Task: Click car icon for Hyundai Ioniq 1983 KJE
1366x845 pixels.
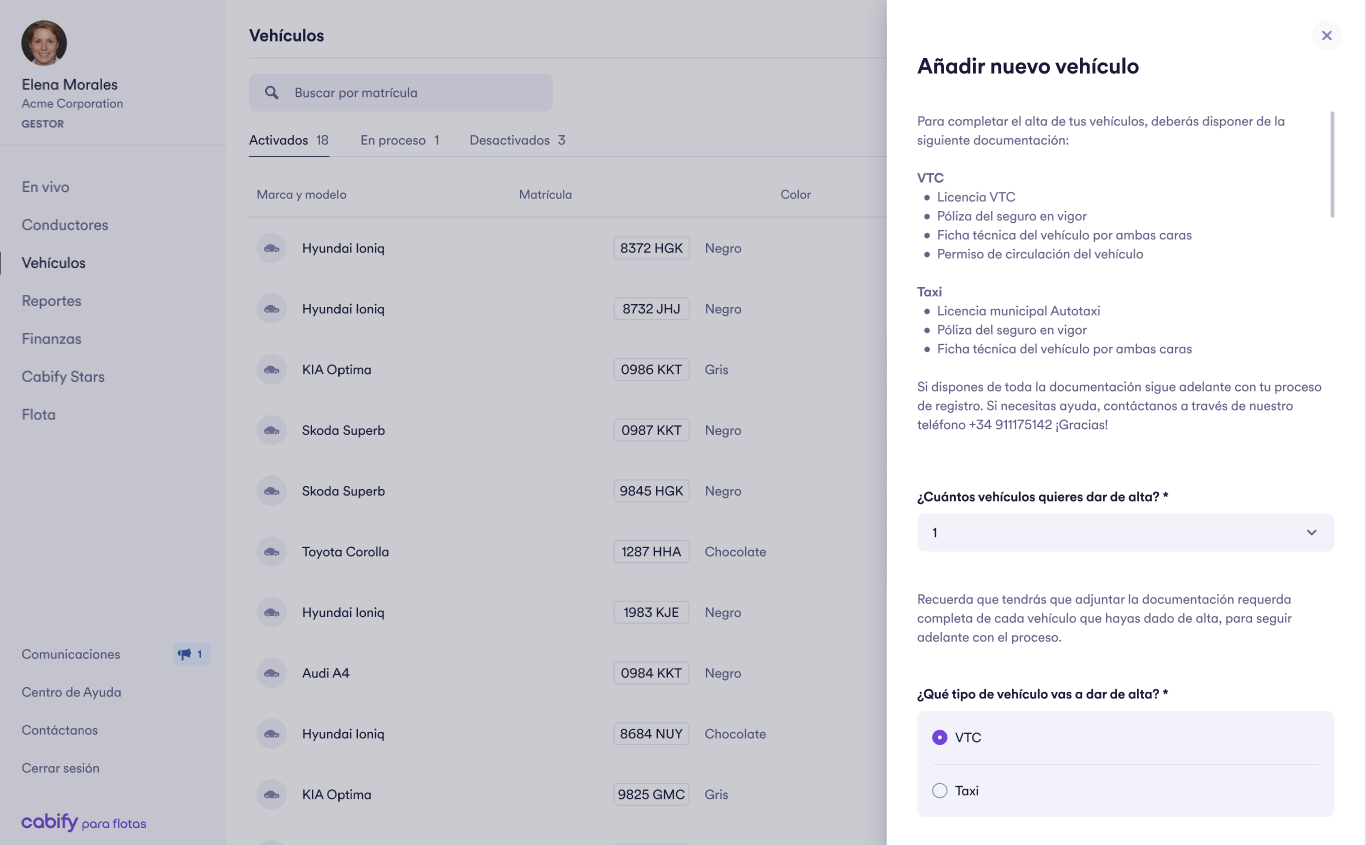Action: tap(271, 613)
